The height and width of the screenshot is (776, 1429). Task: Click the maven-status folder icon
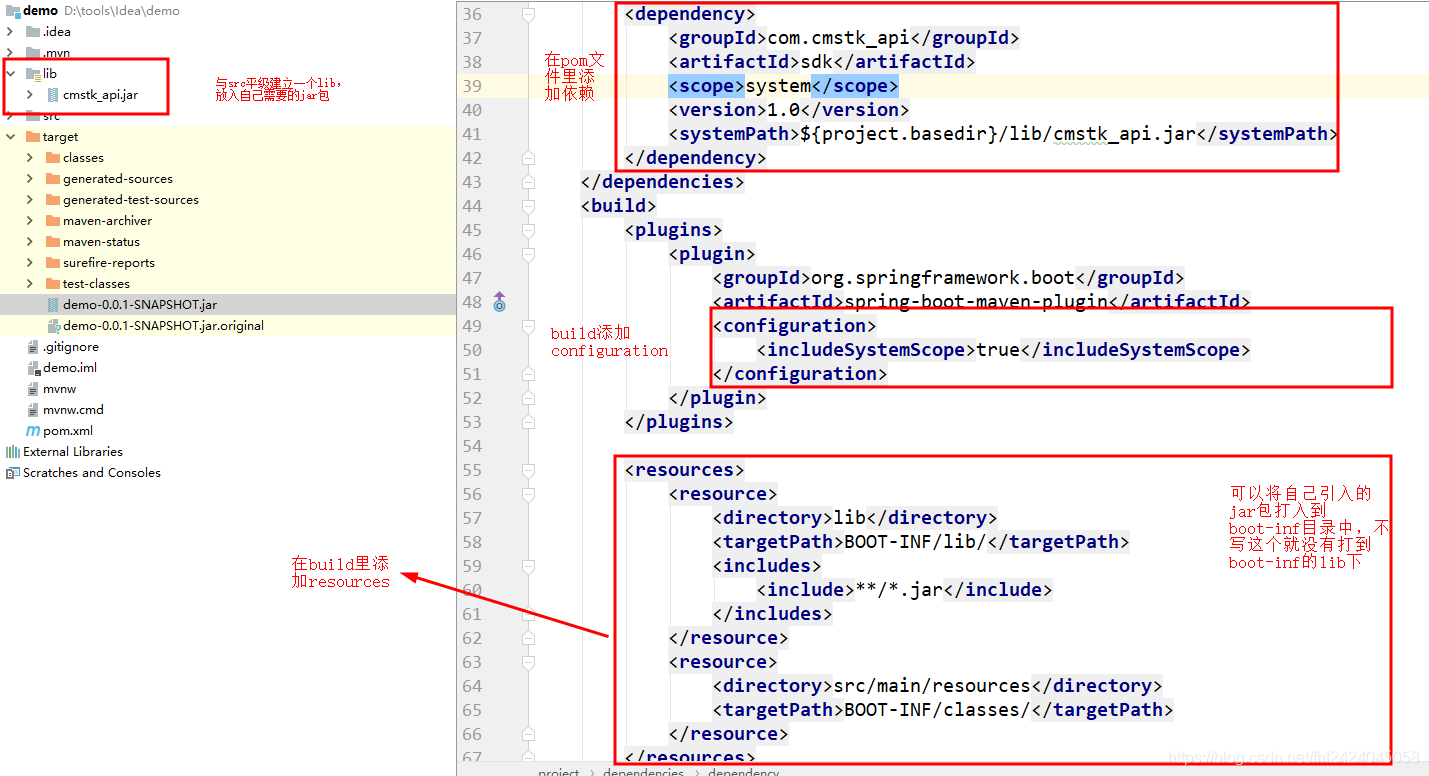pyautogui.click(x=53, y=242)
